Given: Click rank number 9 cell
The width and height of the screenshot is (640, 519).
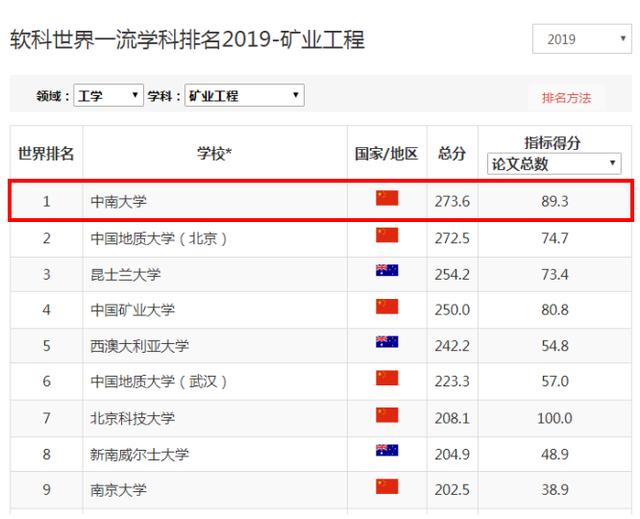Looking at the screenshot, I should pos(47,490).
